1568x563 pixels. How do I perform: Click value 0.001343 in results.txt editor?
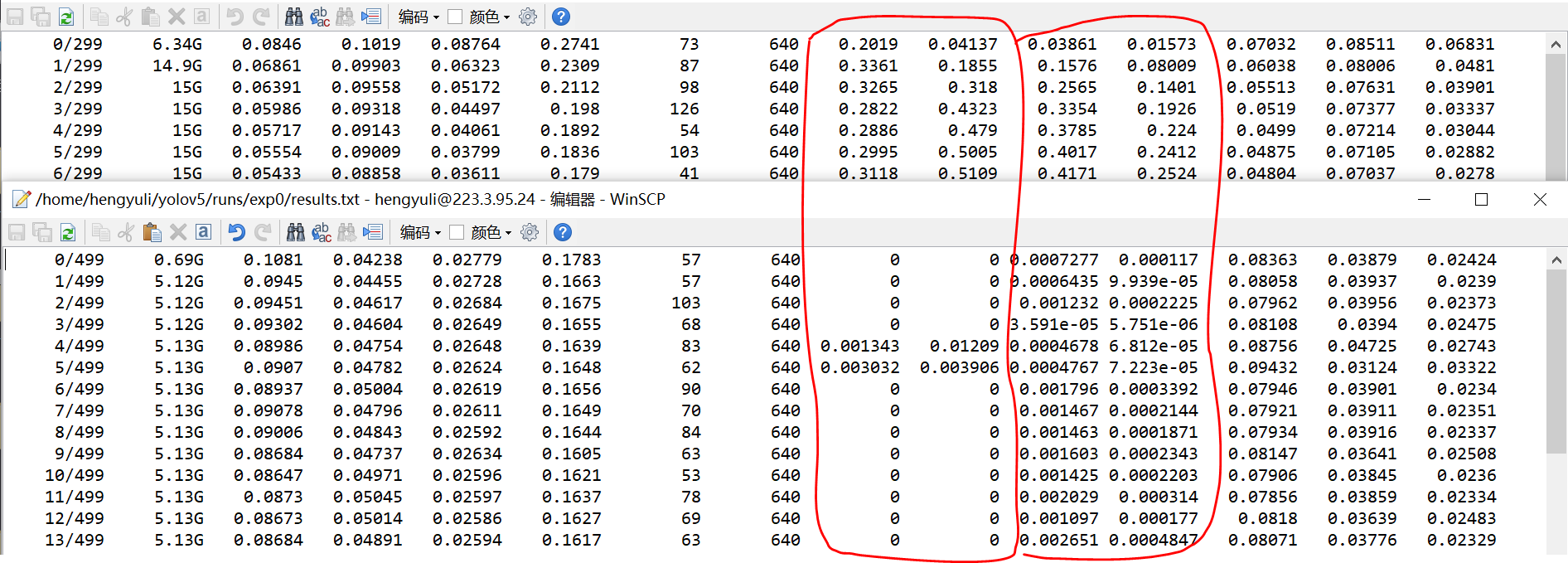(x=860, y=346)
